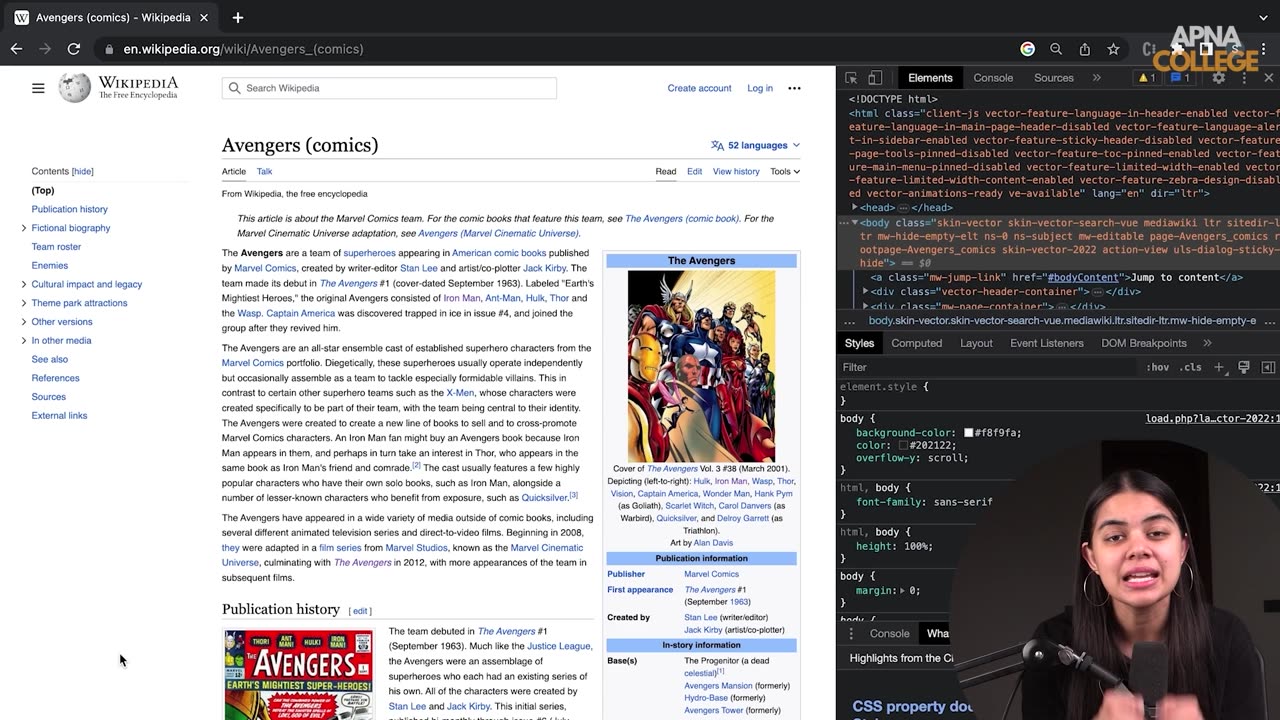Viewport: 1280px width, 720px height.
Task: Share this page from the address bar
Action: click(x=1084, y=49)
